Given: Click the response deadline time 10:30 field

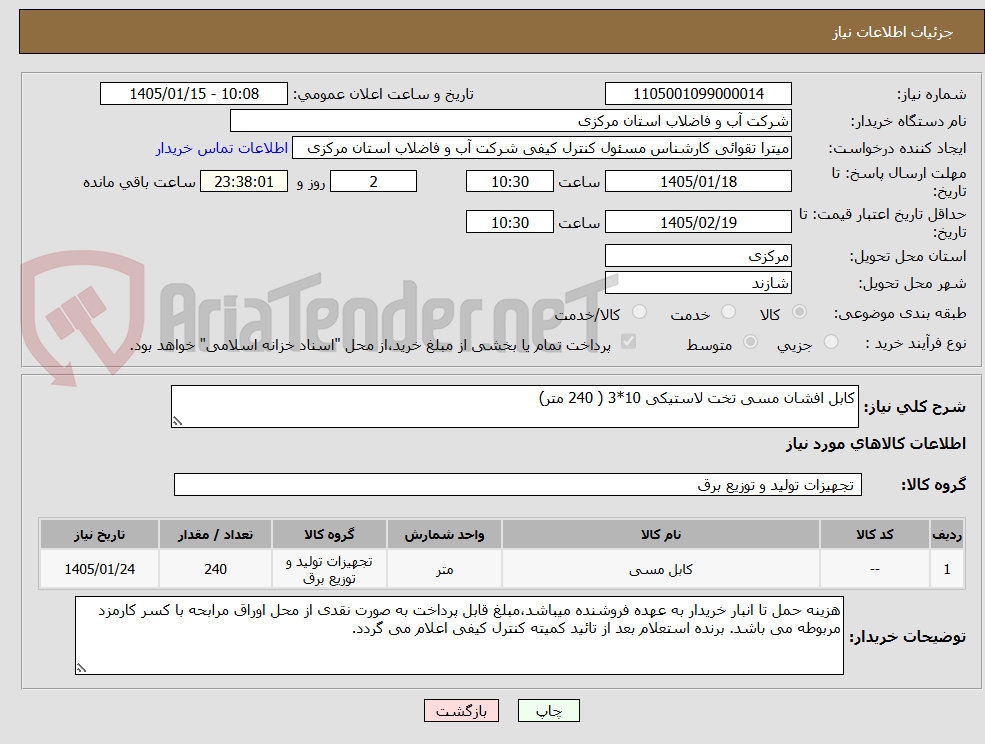Looking at the screenshot, I should coord(509,182).
